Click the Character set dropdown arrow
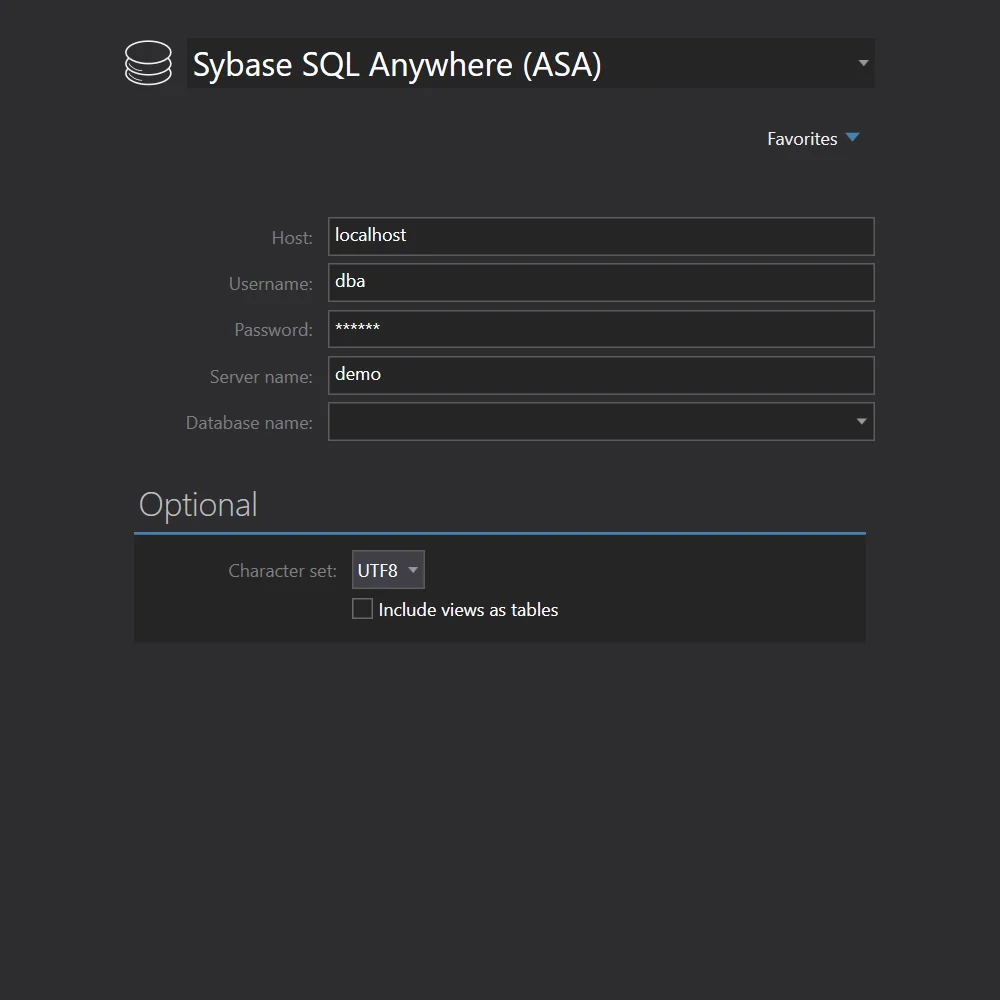 click(413, 570)
